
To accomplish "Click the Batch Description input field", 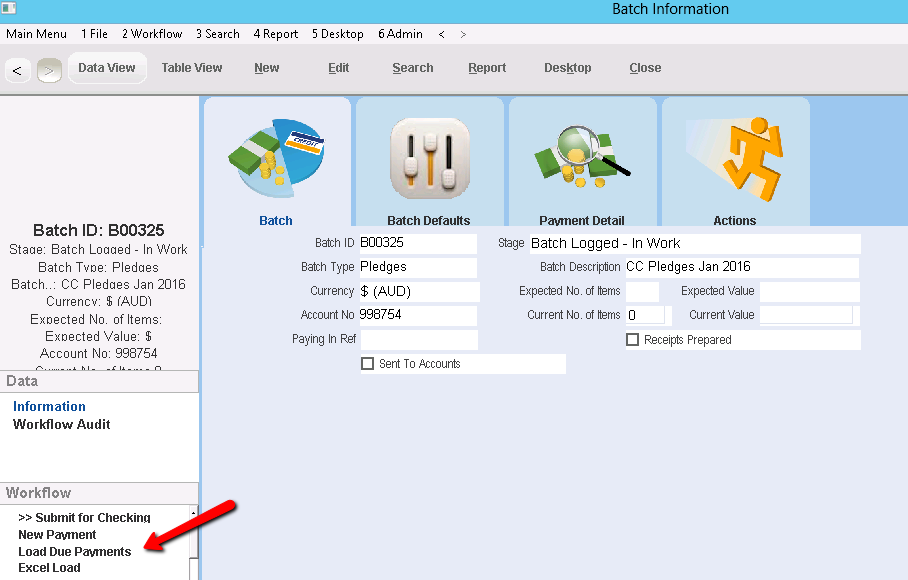I will coord(740,267).
